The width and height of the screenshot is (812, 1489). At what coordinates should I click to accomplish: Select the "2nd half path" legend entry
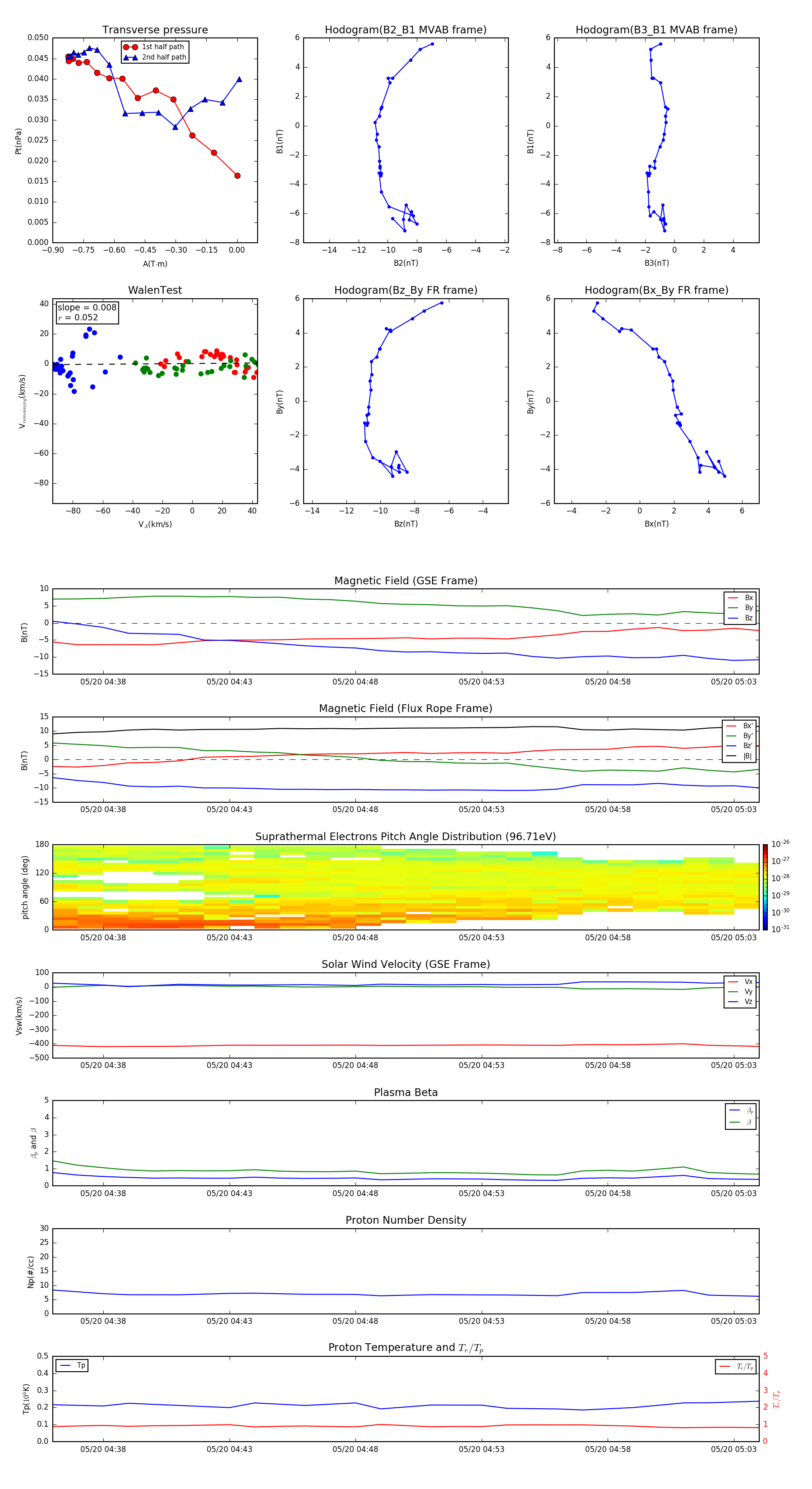coord(155,57)
